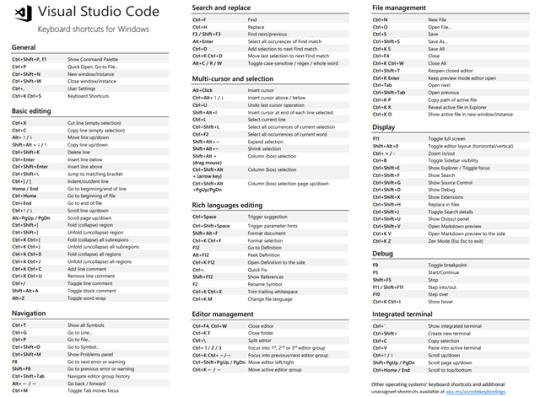
Task: Click the "Shrink selection" entry
Action: (x=264, y=149)
